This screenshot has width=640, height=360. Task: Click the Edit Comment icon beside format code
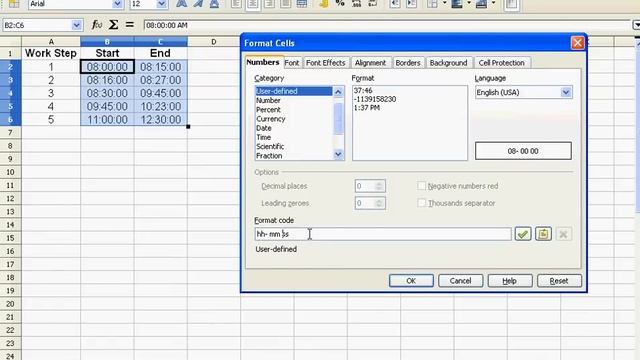[x=543, y=234]
